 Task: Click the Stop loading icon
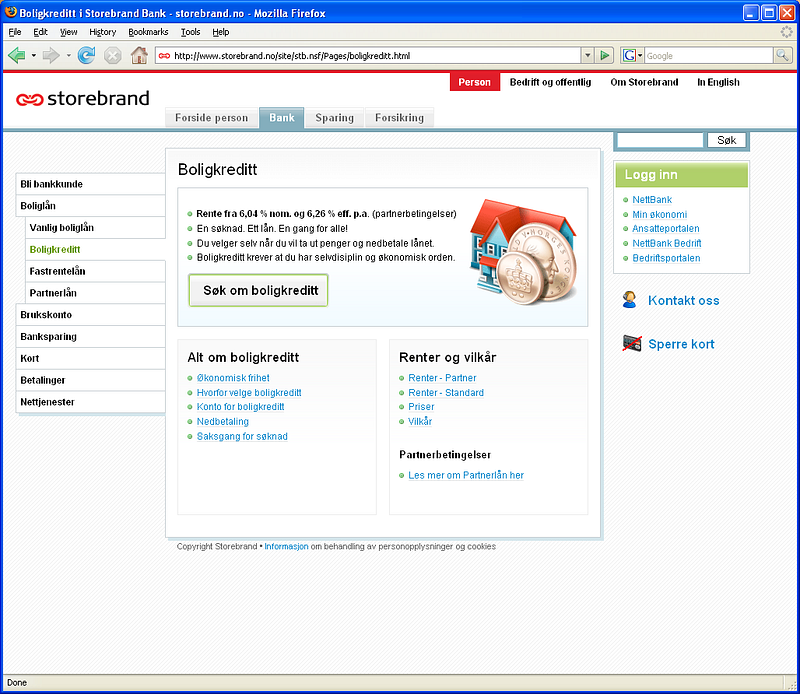coord(113,55)
